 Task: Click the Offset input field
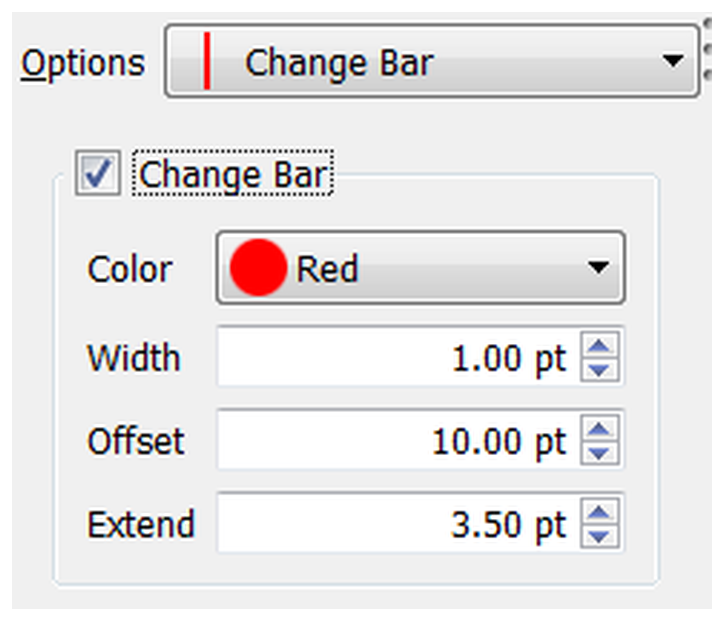coord(399,440)
